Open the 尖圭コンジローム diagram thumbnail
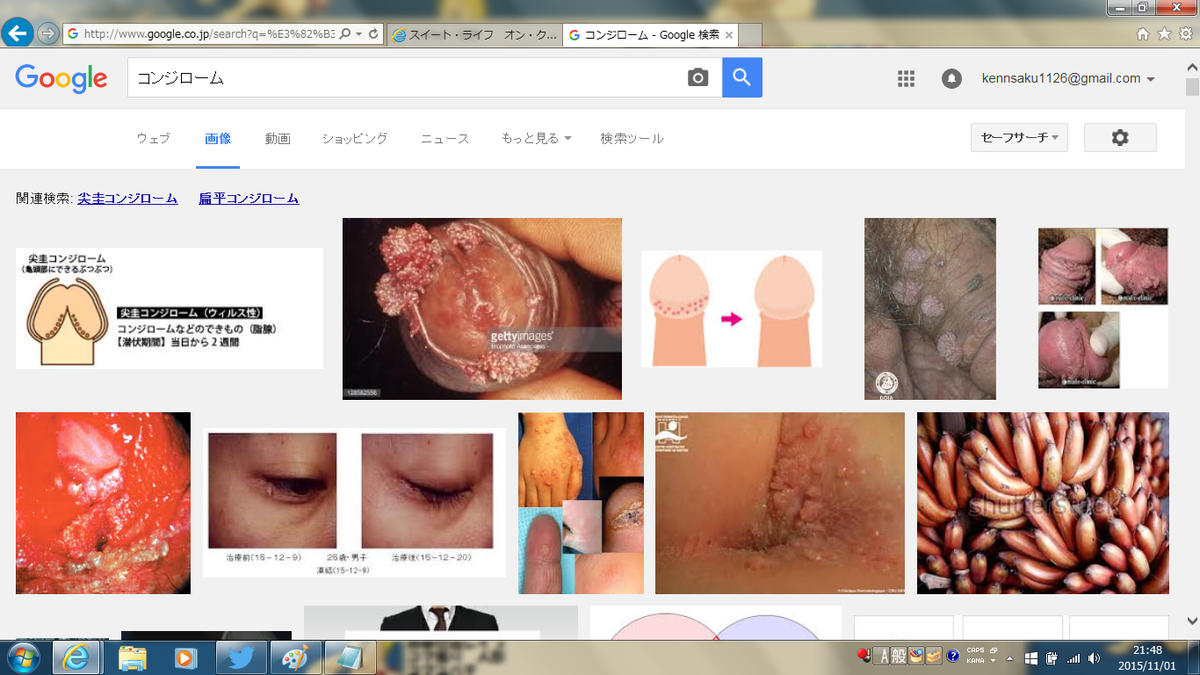Viewport: 1200px width, 675px height. [x=169, y=308]
